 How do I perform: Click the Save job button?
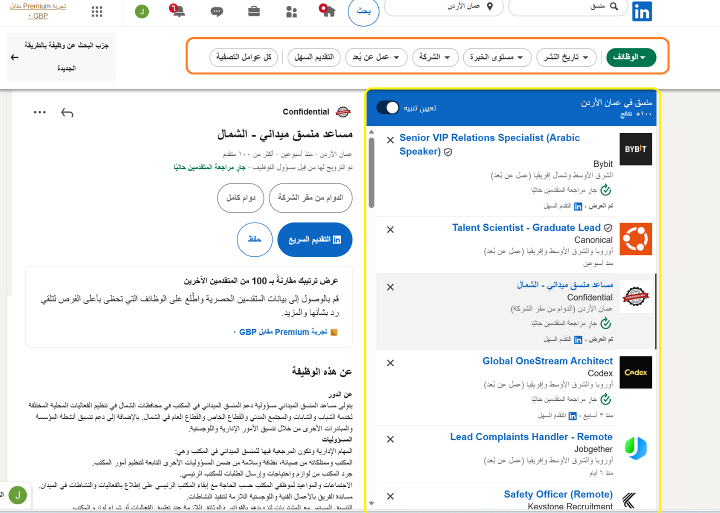(x=255, y=240)
